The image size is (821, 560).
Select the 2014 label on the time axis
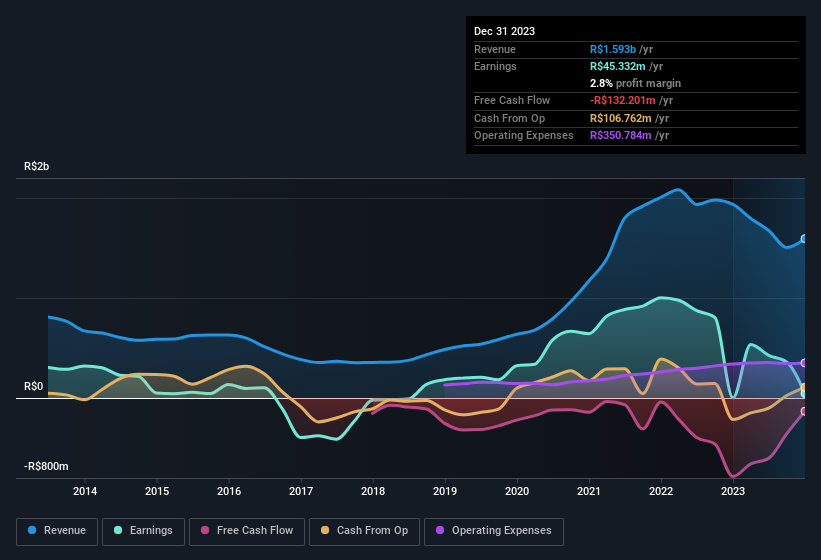point(85,491)
